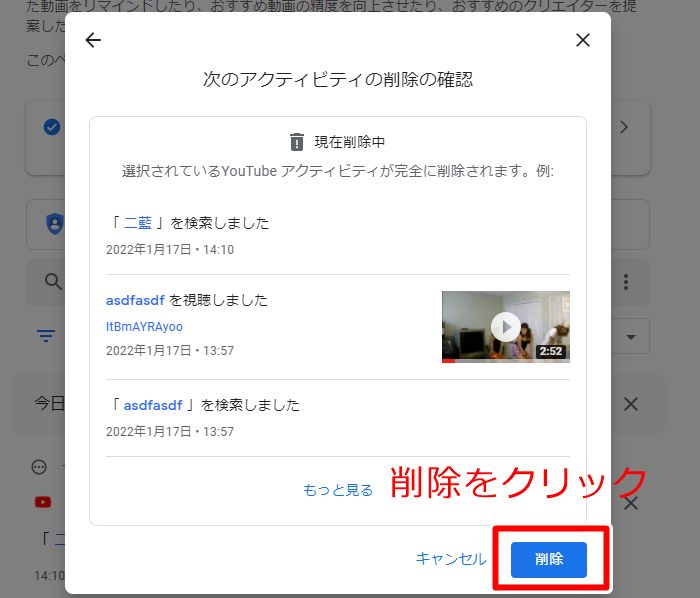
Task: Click the speech-bubble icon in the background list
Action: pos(39,467)
